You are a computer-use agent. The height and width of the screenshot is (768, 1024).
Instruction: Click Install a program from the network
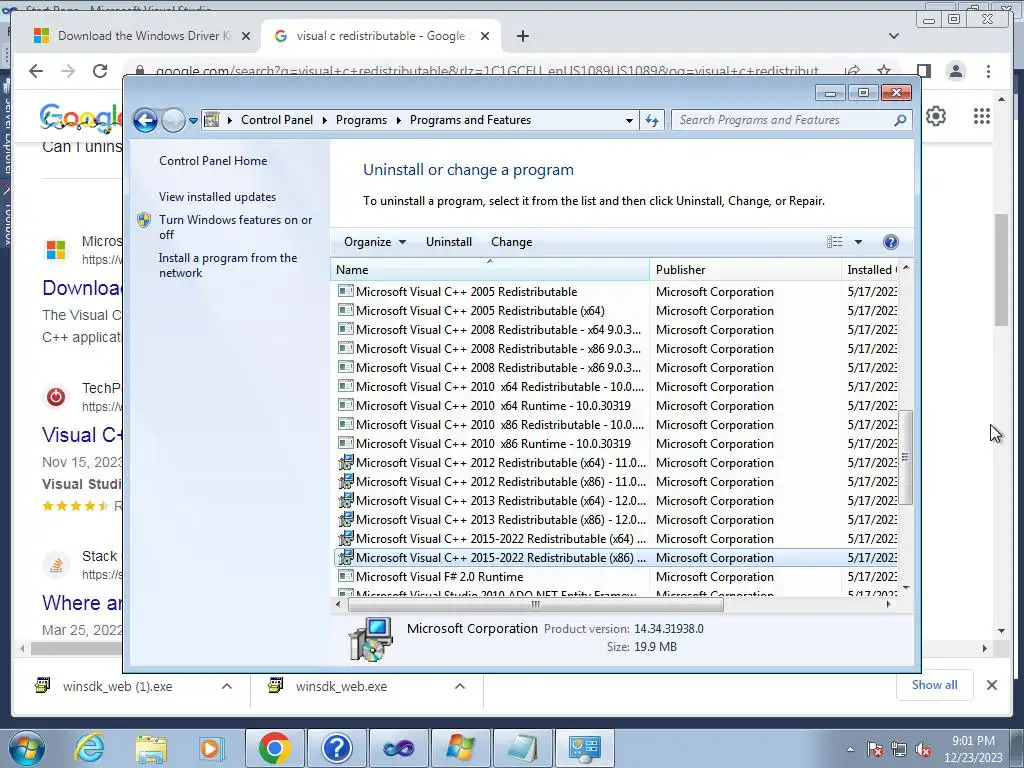(x=227, y=265)
